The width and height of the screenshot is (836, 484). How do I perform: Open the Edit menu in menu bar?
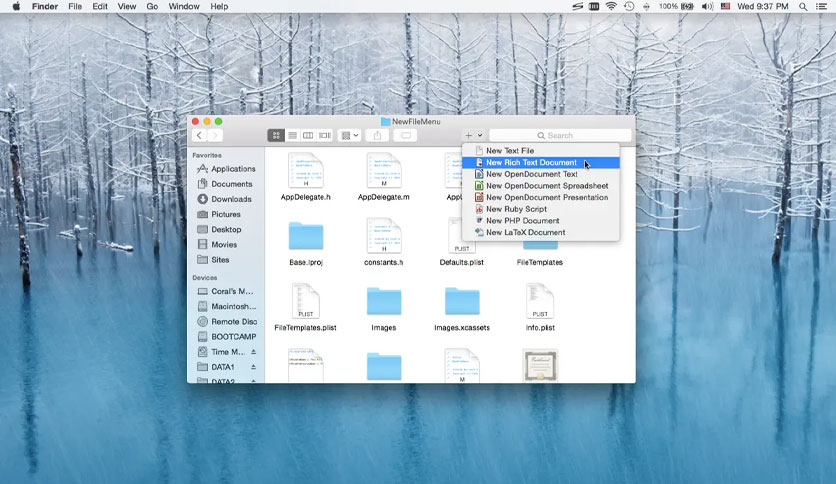tap(100, 6)
